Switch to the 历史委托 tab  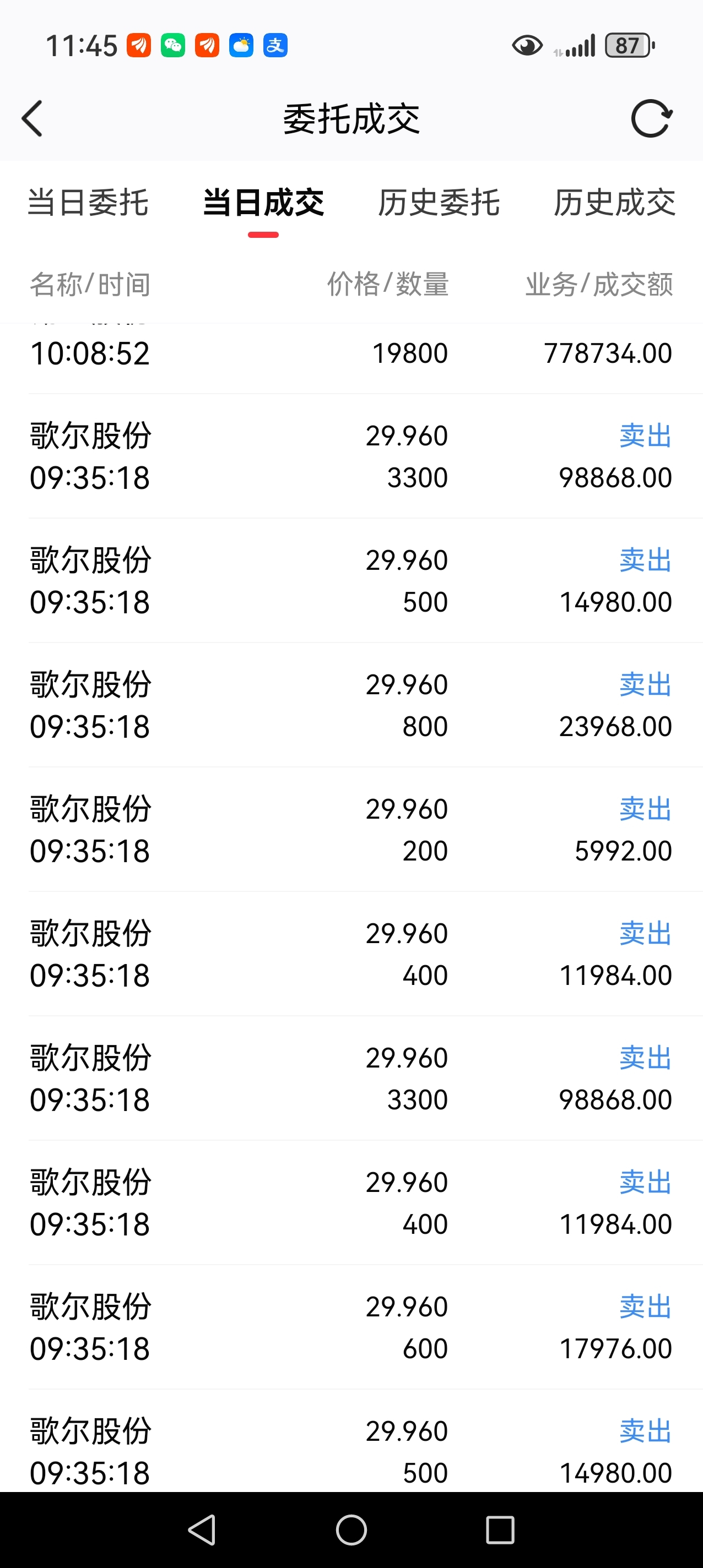[439, 203]
